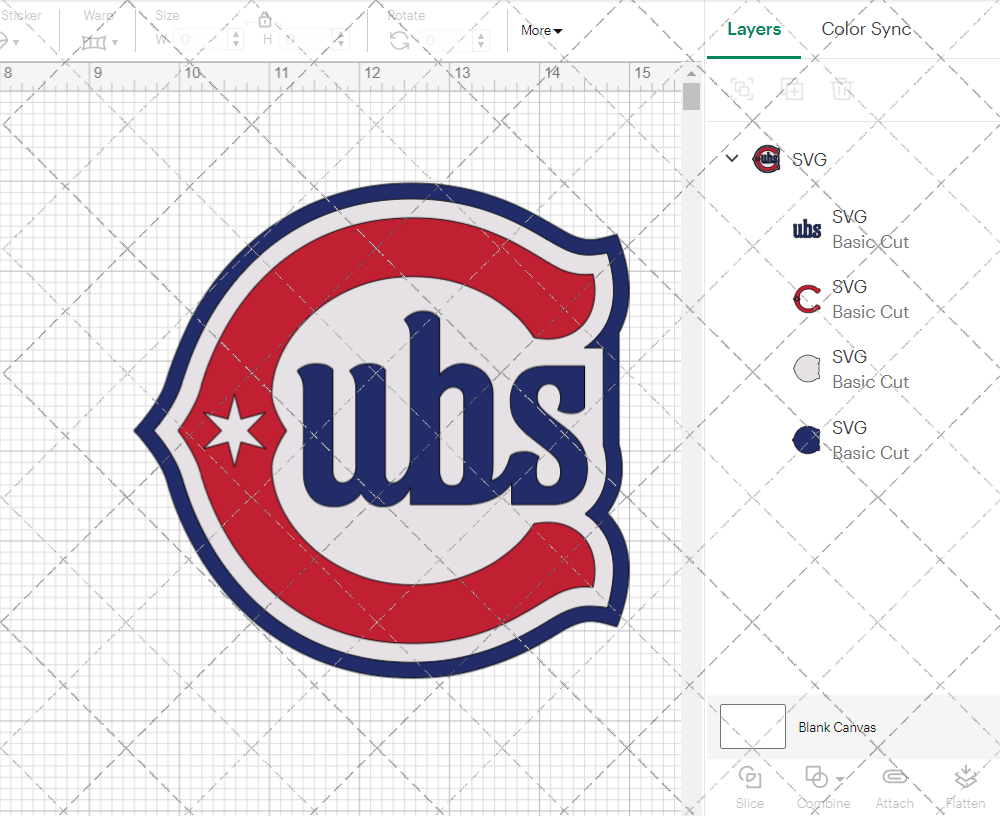Image resolution: width=1000 pixels, height=816 pixels.
Task: Open the Combine dropdown arrow
Action: (x=840, y=778)
